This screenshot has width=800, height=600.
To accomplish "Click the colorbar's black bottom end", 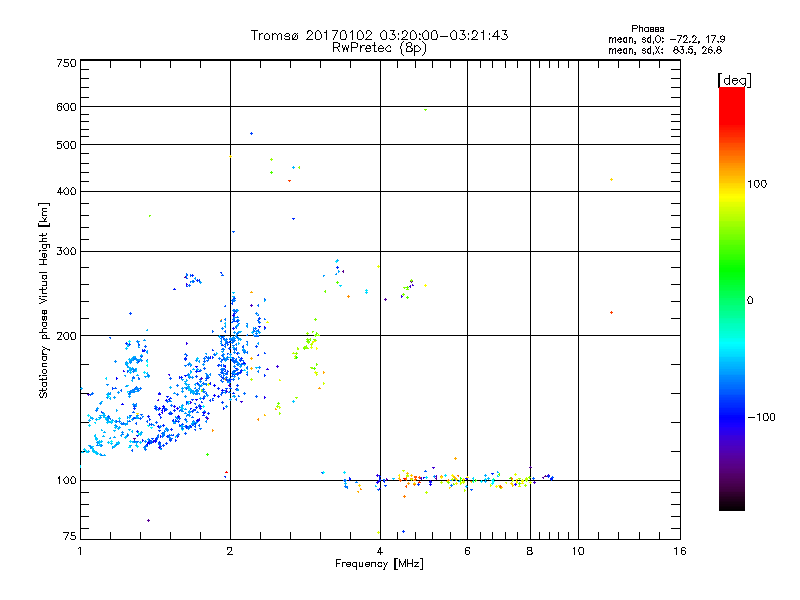I will (x=732, y=504).
